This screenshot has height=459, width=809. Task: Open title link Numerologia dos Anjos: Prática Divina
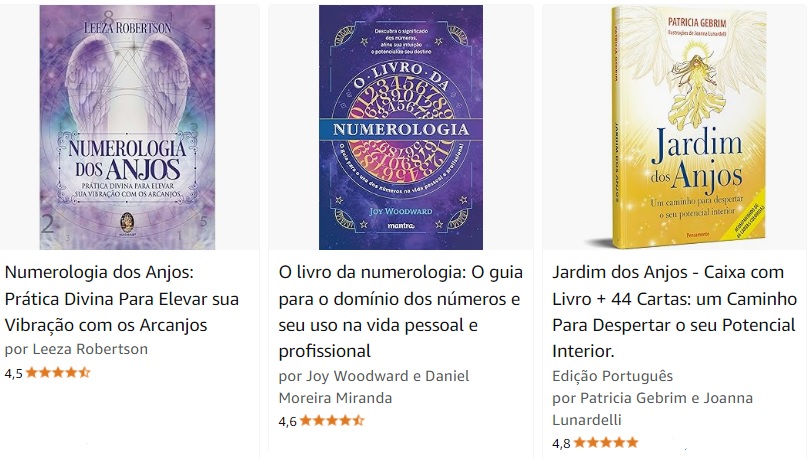pos(122,299)
